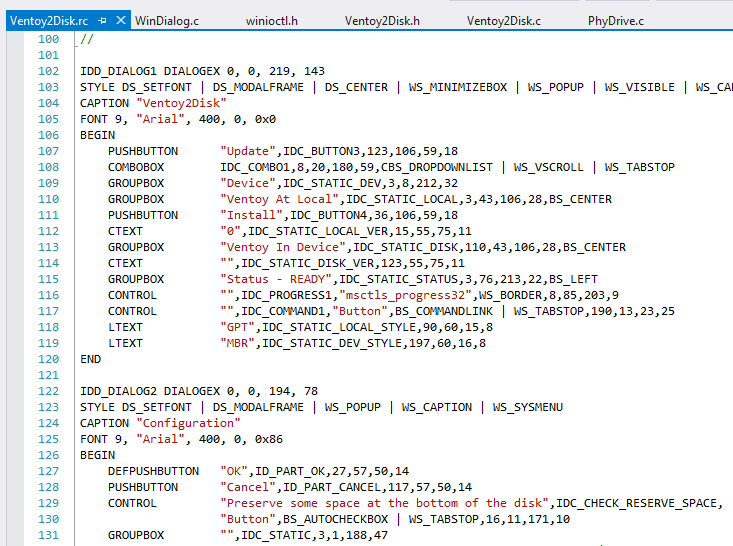The height and width of the screenshot is (546, 733).
Task: Click the END keyword on line 120
Action: point(90,359)
